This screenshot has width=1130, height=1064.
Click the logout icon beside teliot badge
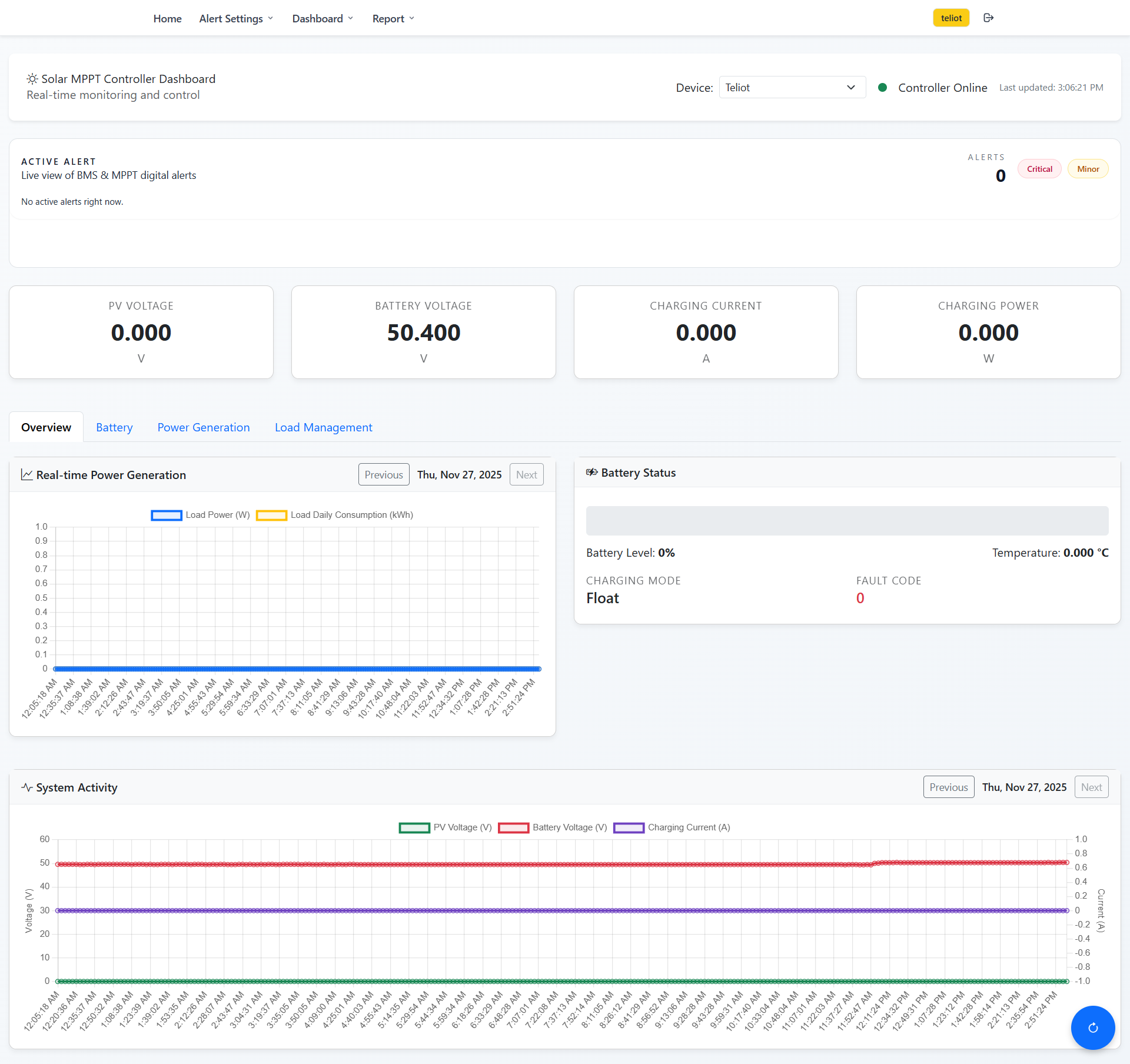989,18
